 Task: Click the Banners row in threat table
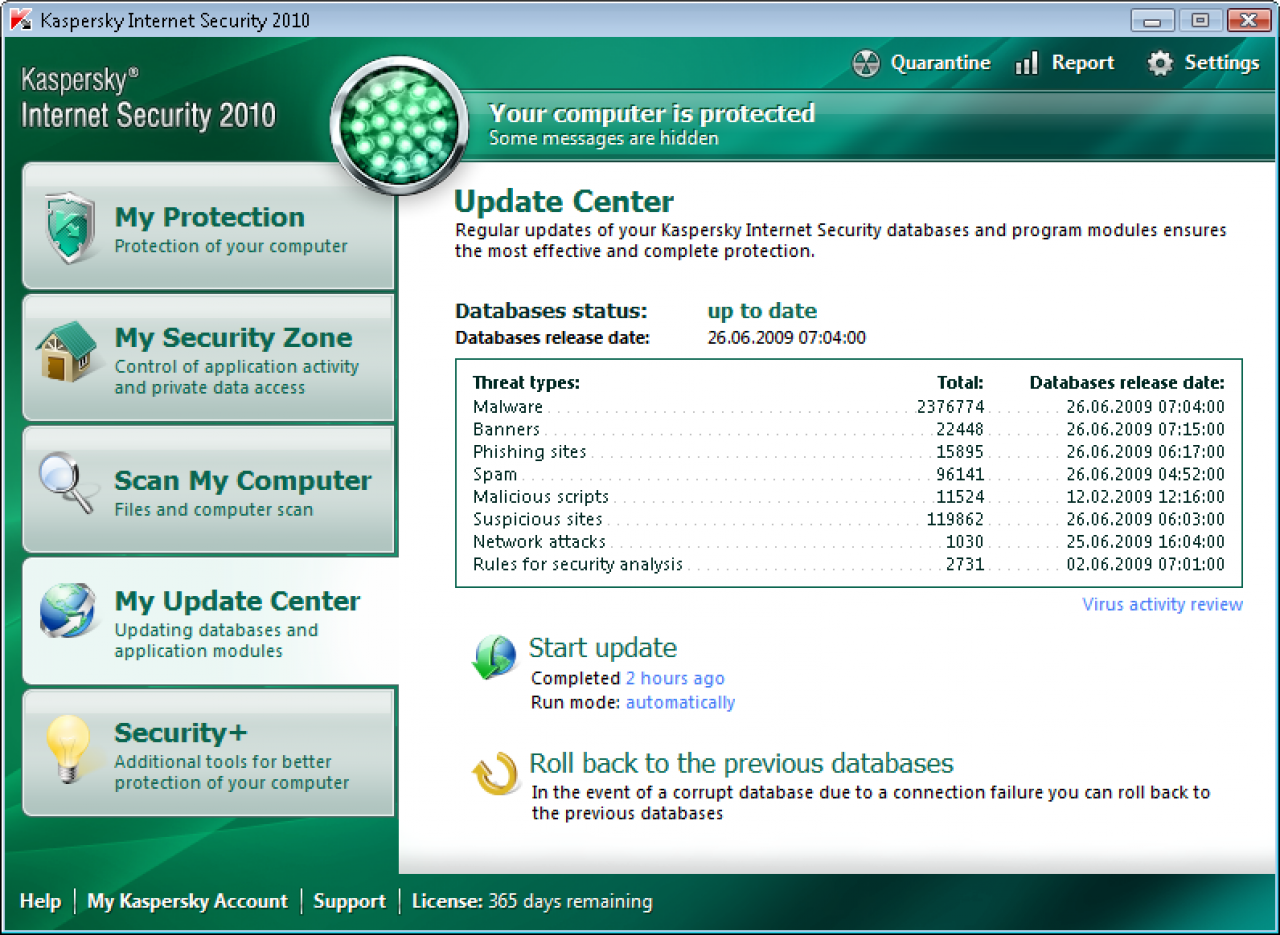(849, 429)
